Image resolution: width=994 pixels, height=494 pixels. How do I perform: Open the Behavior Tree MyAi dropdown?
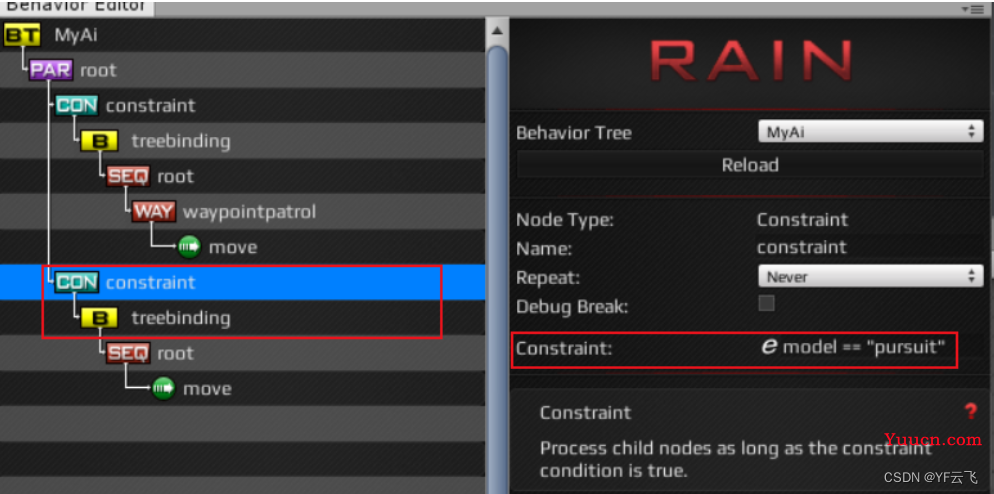click(870, 133)
